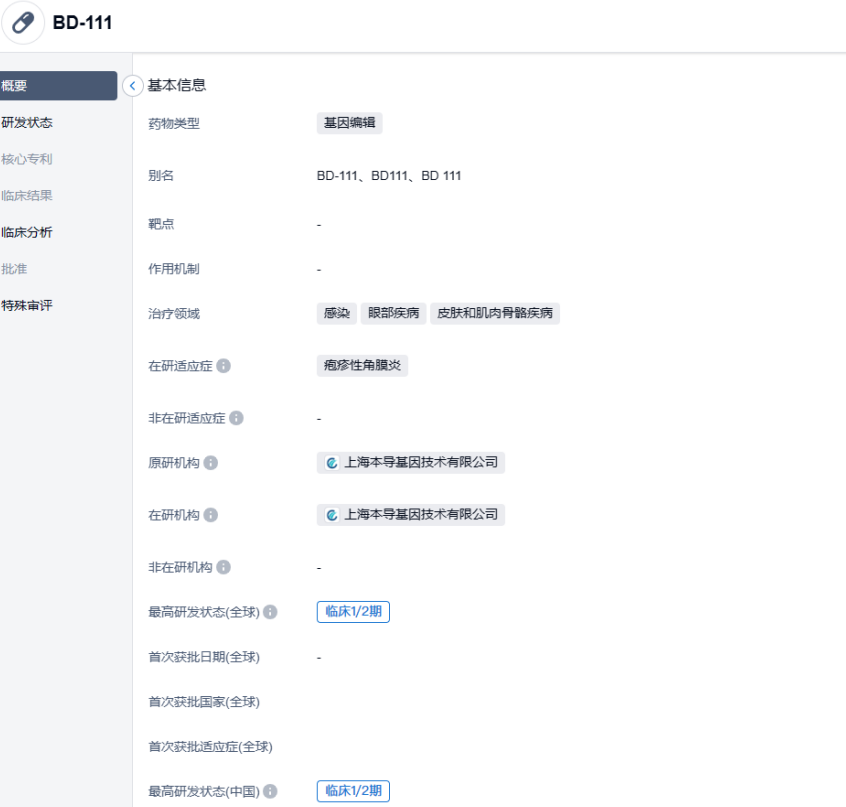Click the 感染 therapeutic area tag
Viewport: 846px width, 807px height.
pyautogui.click(x=336, y=313)
